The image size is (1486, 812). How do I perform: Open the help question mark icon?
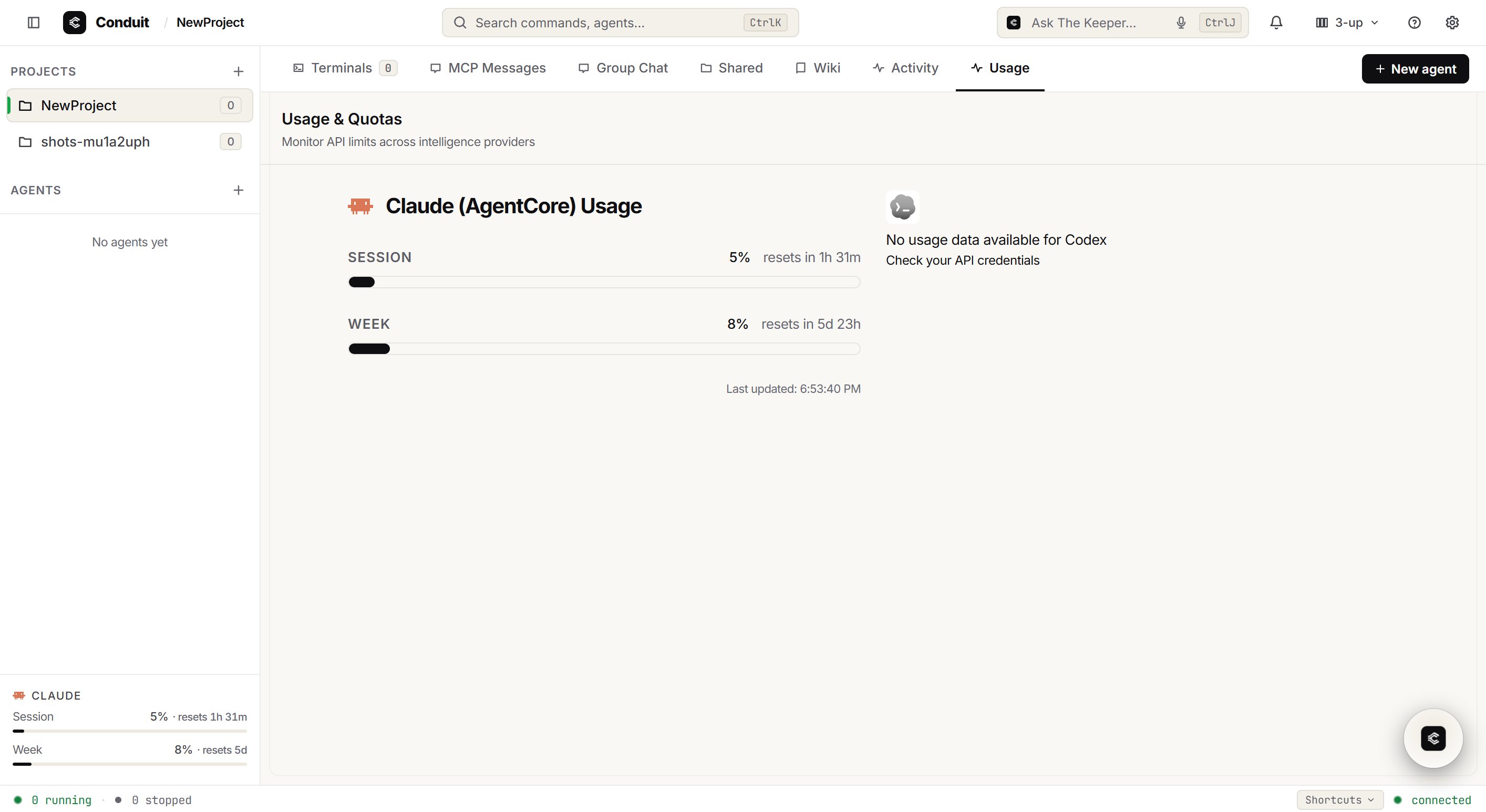(1414, 23)
